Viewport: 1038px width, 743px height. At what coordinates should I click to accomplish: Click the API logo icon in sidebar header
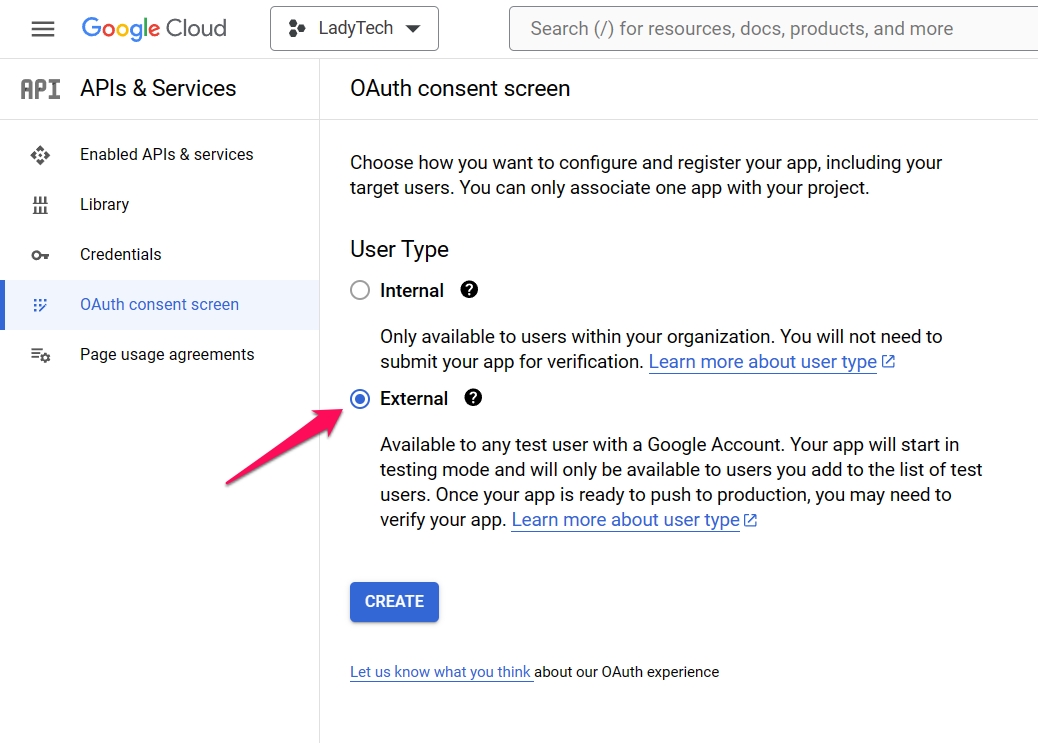[x=40, y=89]
